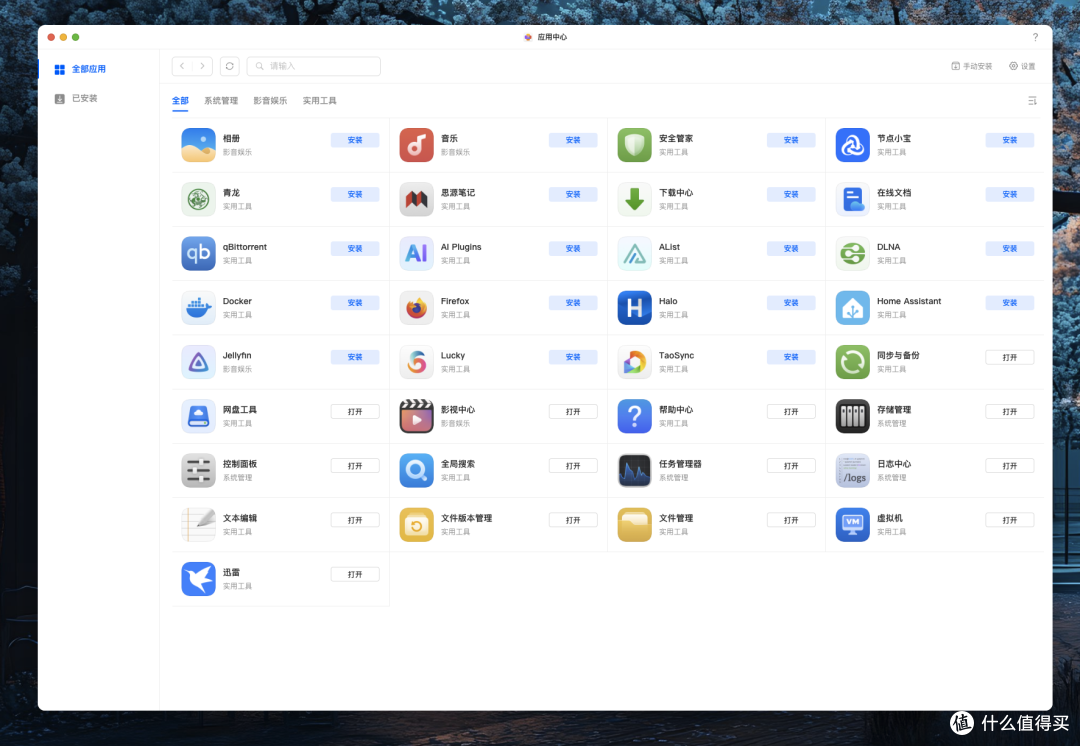Screen dimensions: 1080x746
Task: Click the Firefox app icon
Action: coord(417,308)
